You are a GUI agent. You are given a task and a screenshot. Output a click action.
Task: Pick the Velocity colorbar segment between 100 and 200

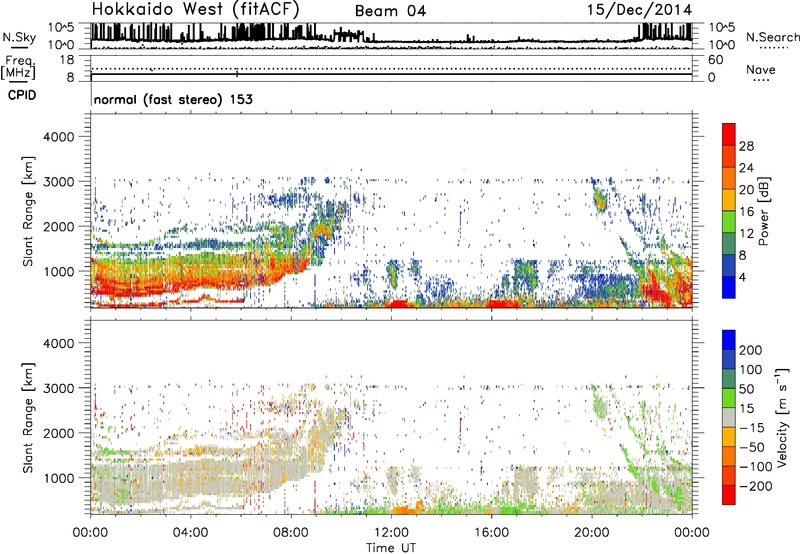(729, 359)
